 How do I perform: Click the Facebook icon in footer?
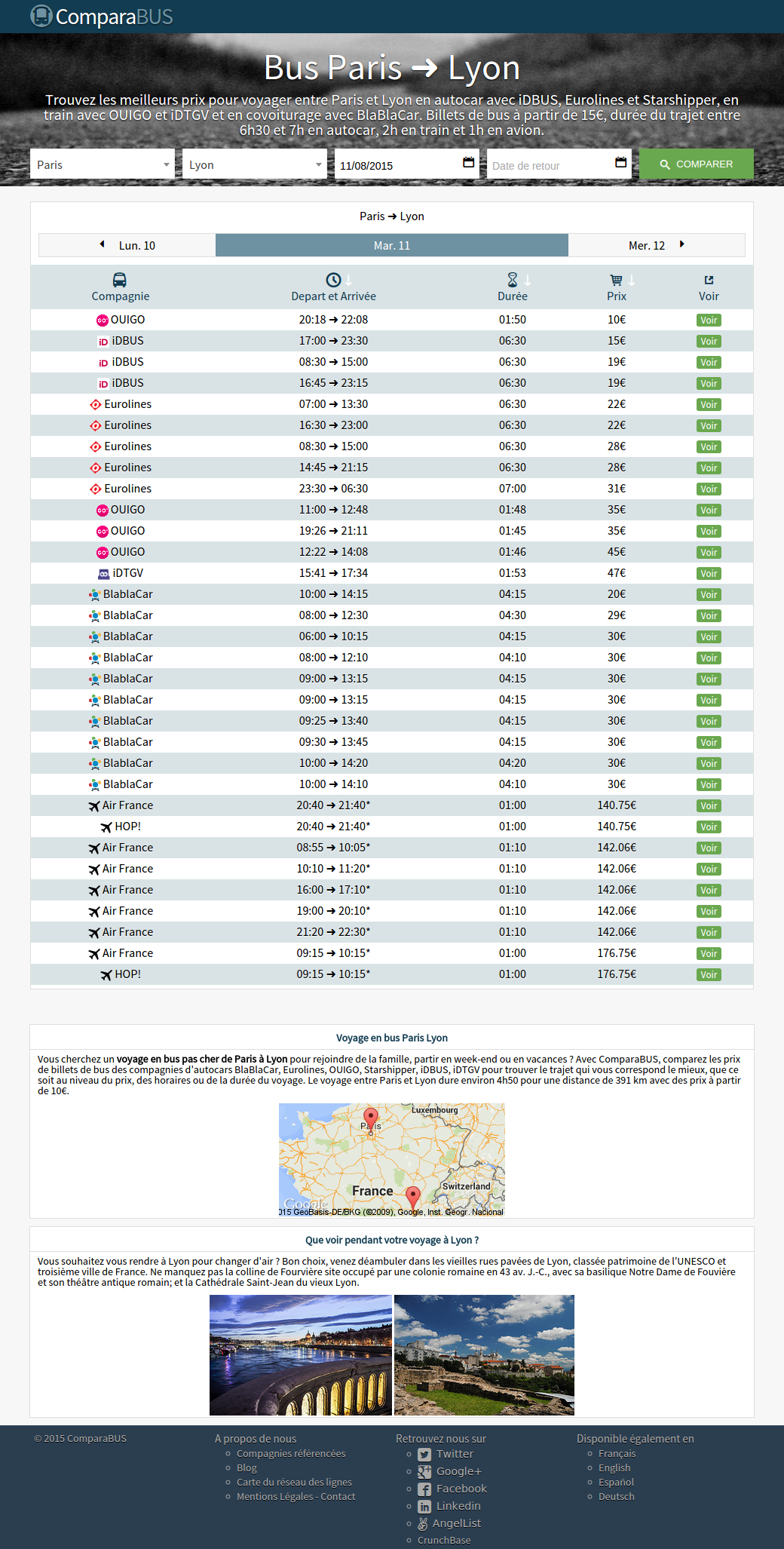click(424, 1489)
